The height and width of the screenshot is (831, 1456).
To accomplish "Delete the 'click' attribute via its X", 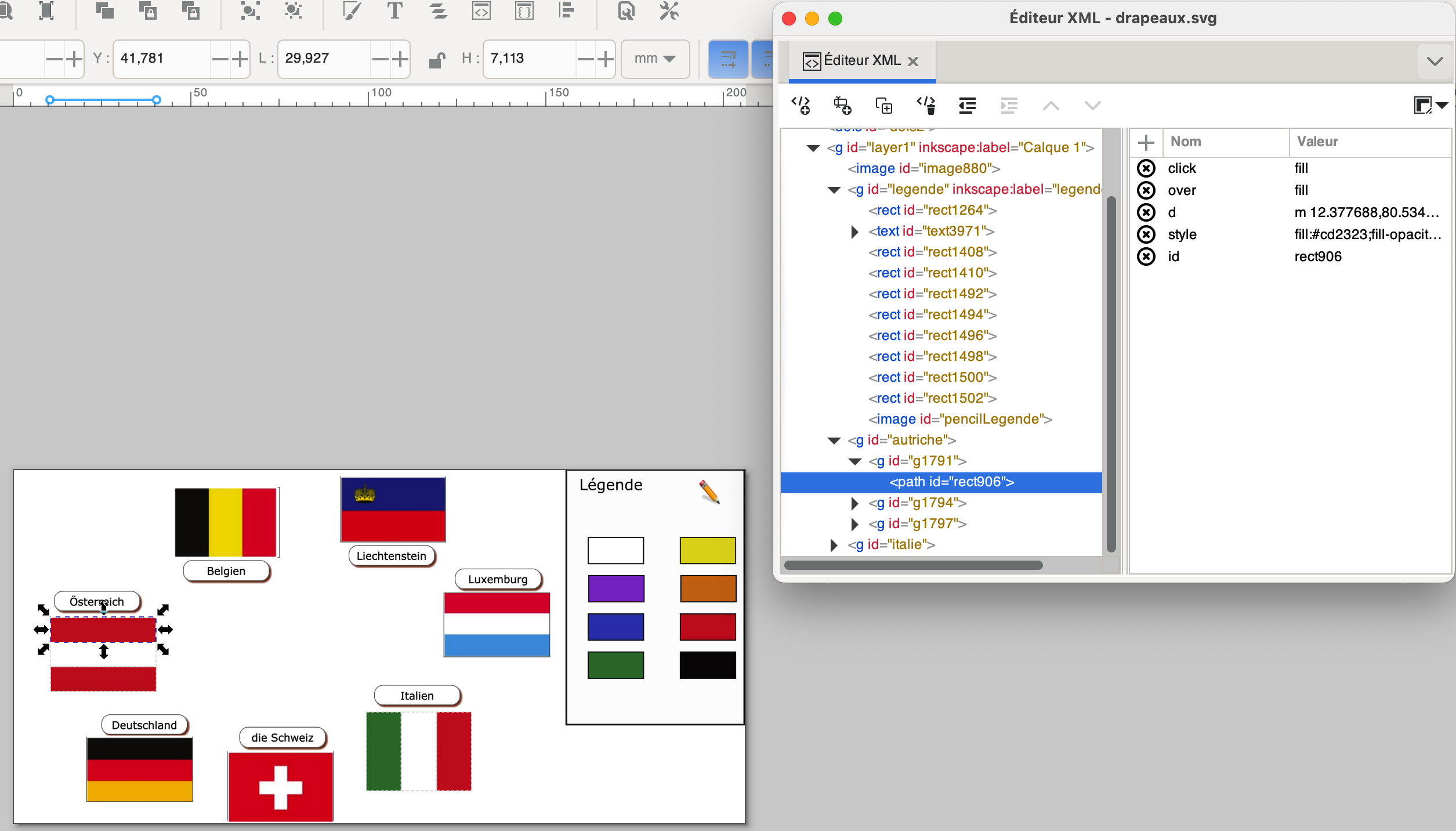I will [1146, 168].
